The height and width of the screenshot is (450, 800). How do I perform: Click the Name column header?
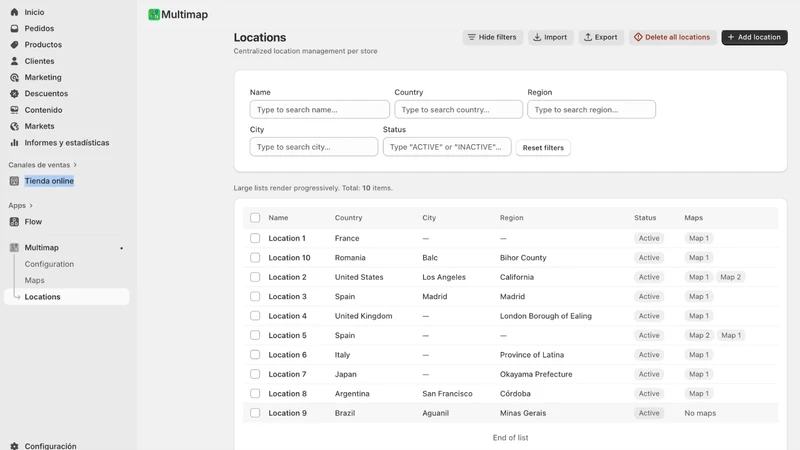tap(278, 217)
